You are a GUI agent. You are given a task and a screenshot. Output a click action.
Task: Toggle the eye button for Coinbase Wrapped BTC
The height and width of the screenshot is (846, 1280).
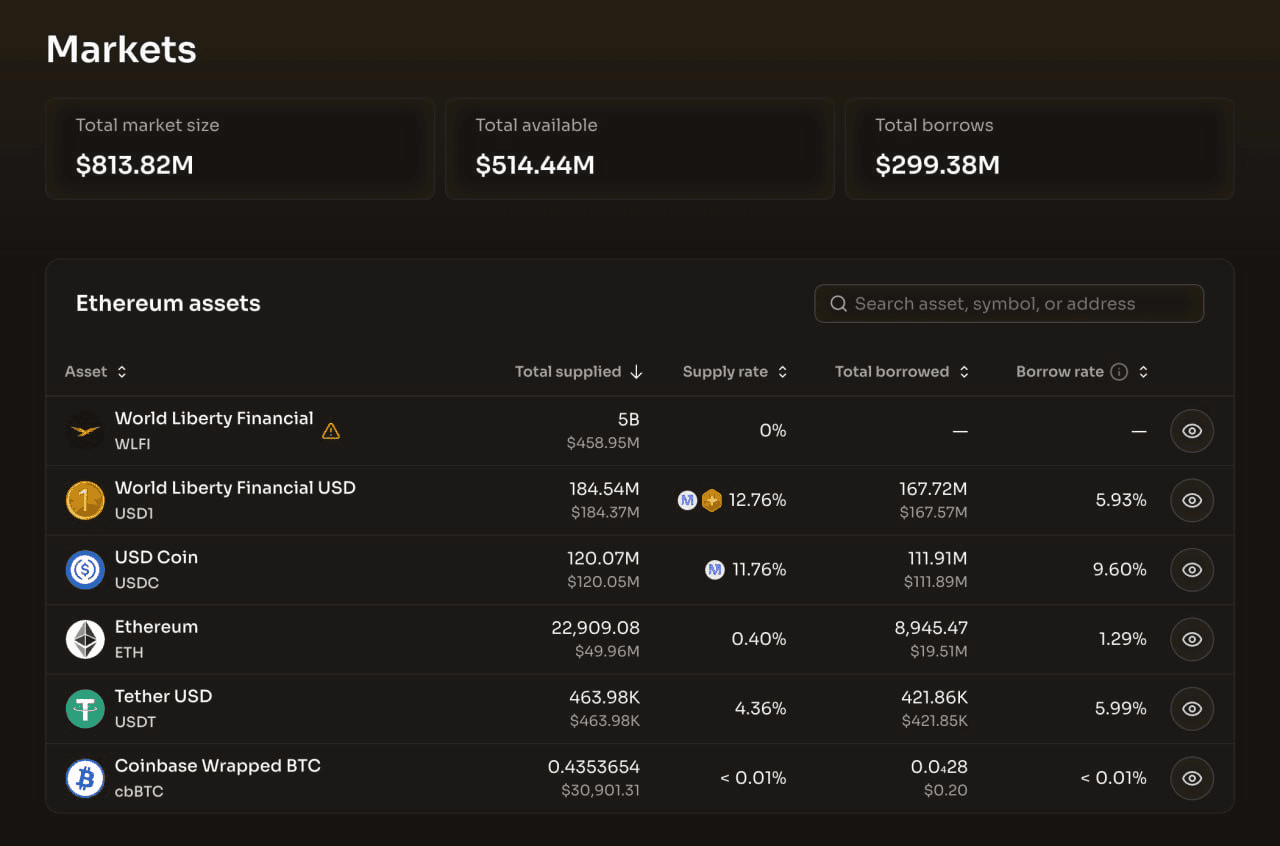[1191, 778]
